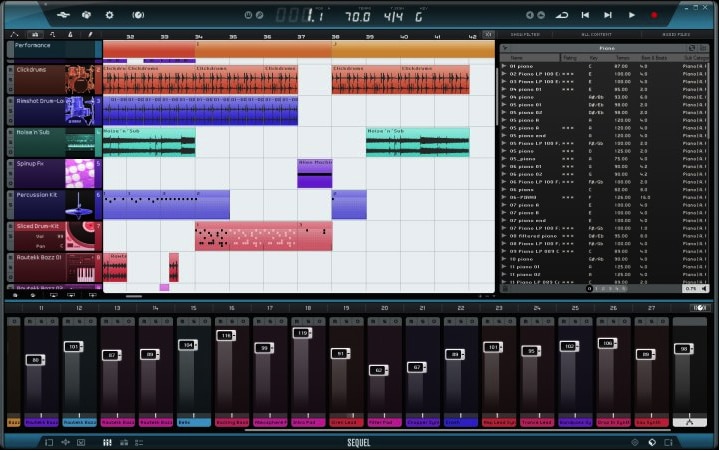Open the Mixer page icon in bottom bar

coord(107,442)
